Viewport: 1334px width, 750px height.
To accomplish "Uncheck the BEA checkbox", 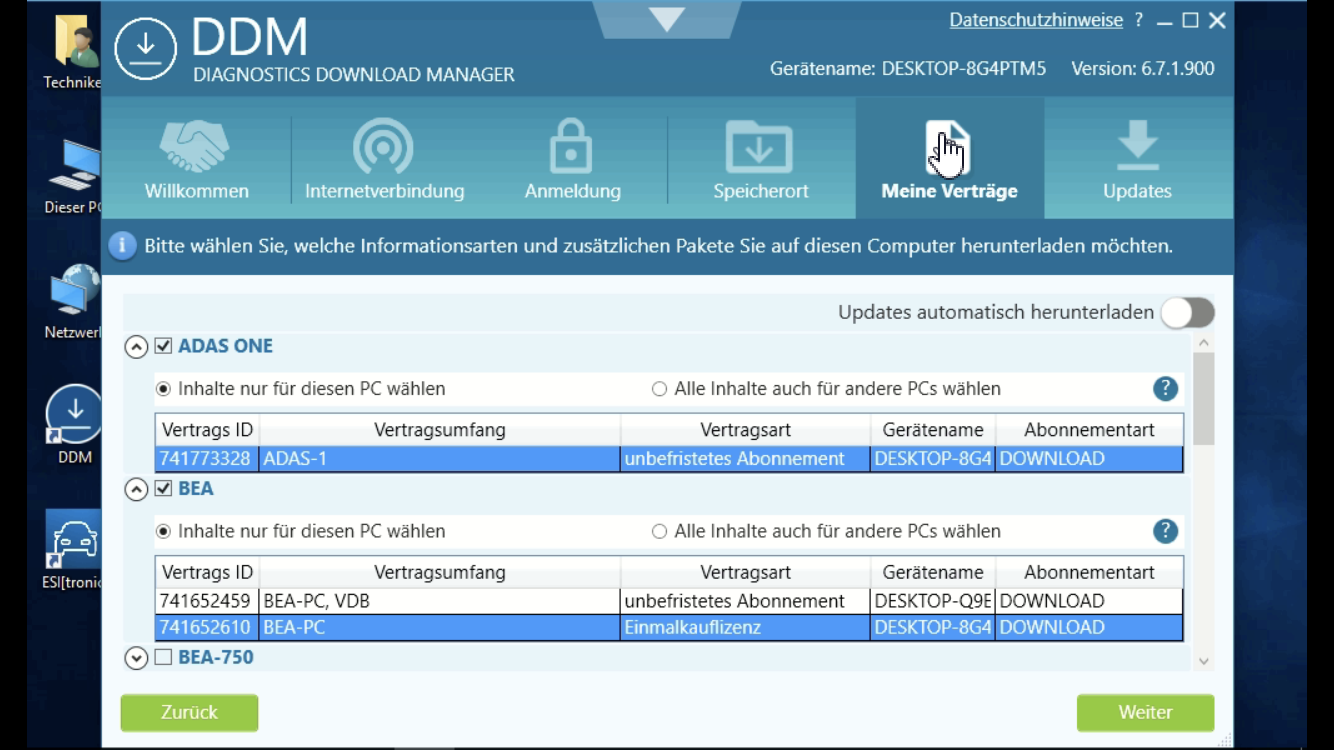I will point(164,489).
